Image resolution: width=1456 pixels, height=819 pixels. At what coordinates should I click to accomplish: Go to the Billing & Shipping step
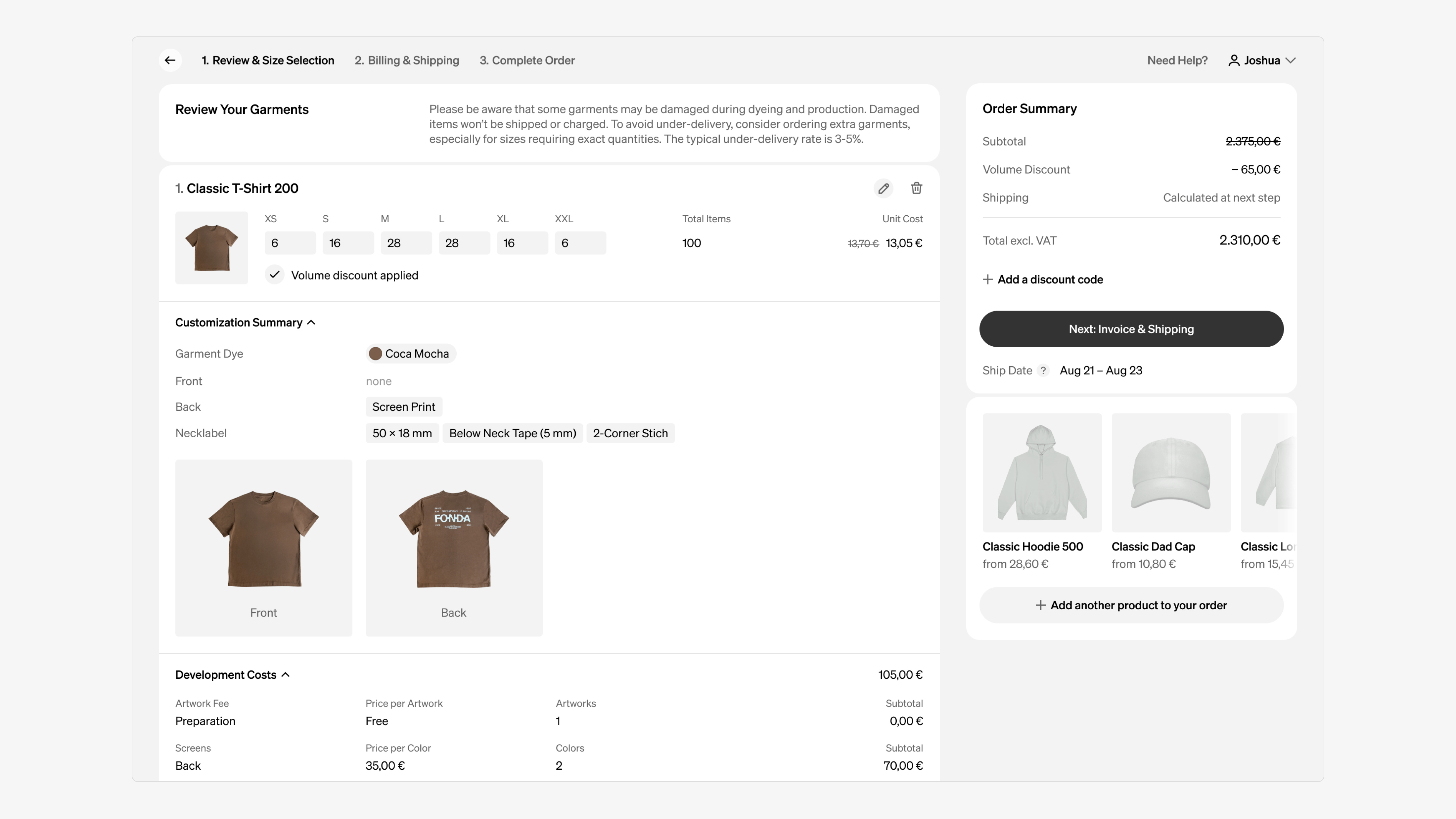point(407,61)
